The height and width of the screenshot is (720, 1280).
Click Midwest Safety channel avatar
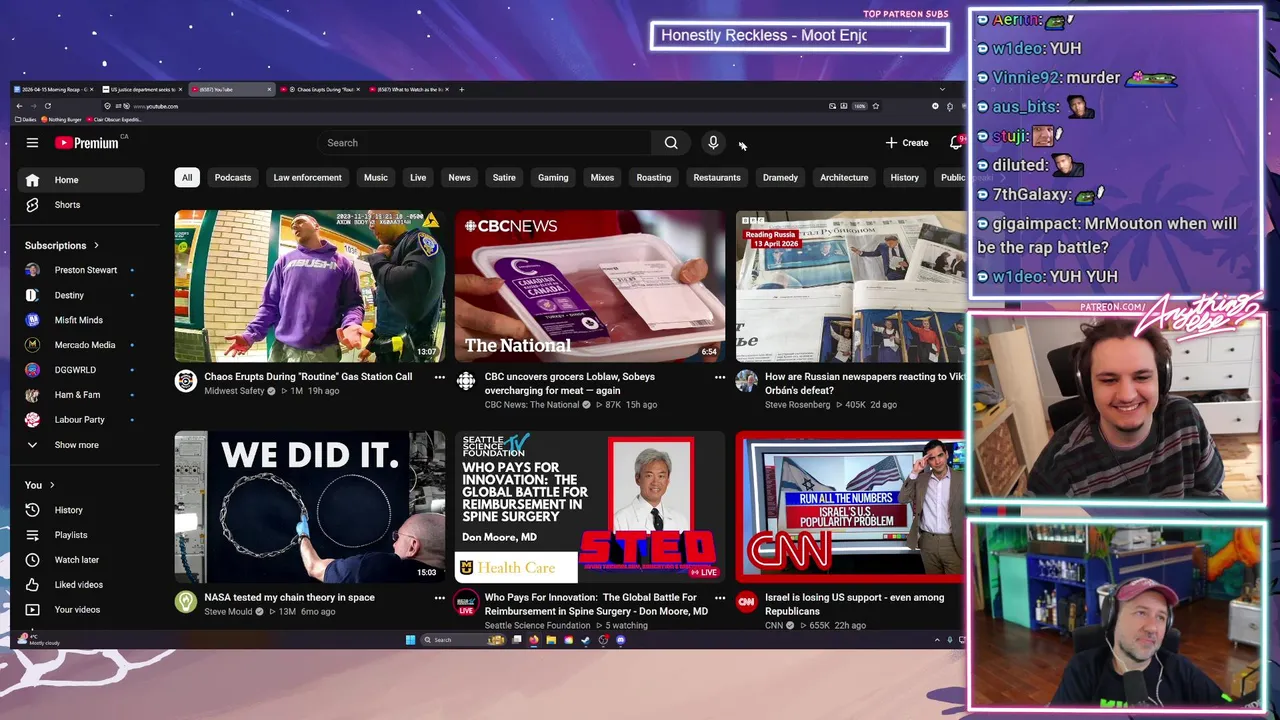click(186, 381)
